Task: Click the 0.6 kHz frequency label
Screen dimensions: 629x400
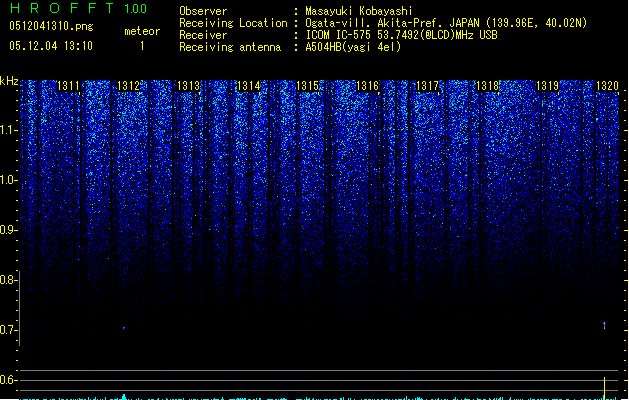Action: click(9, 380)
